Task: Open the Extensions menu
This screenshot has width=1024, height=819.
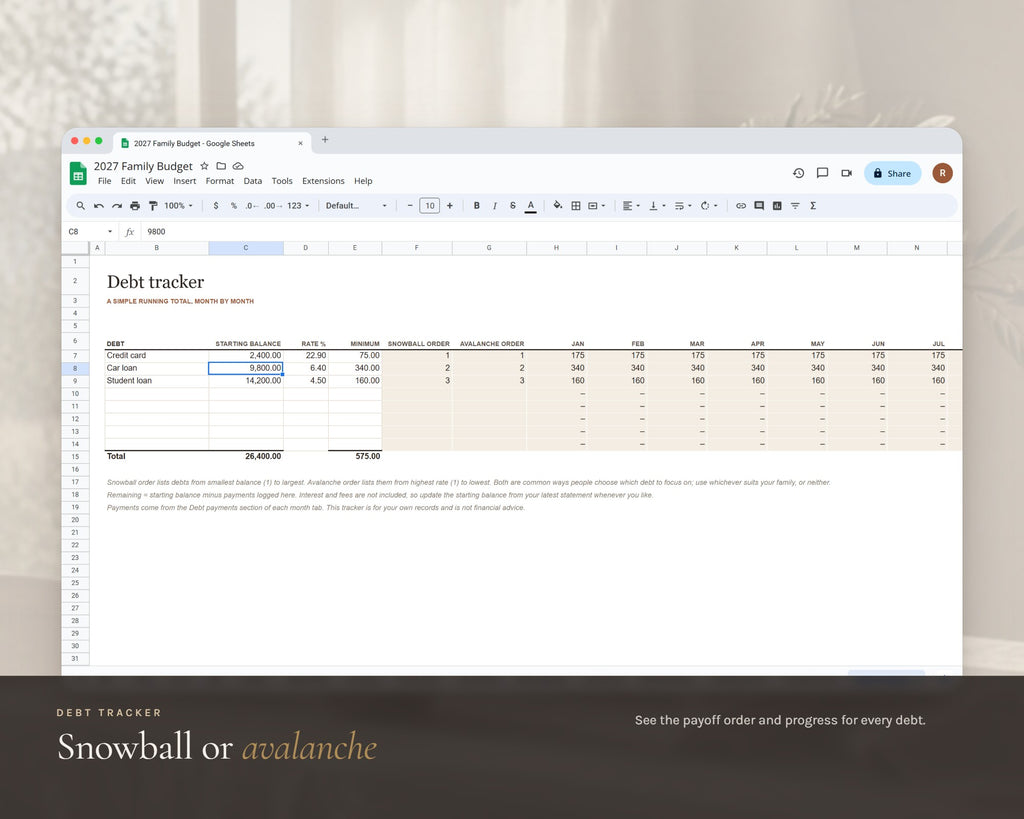Action: (323, 181)
